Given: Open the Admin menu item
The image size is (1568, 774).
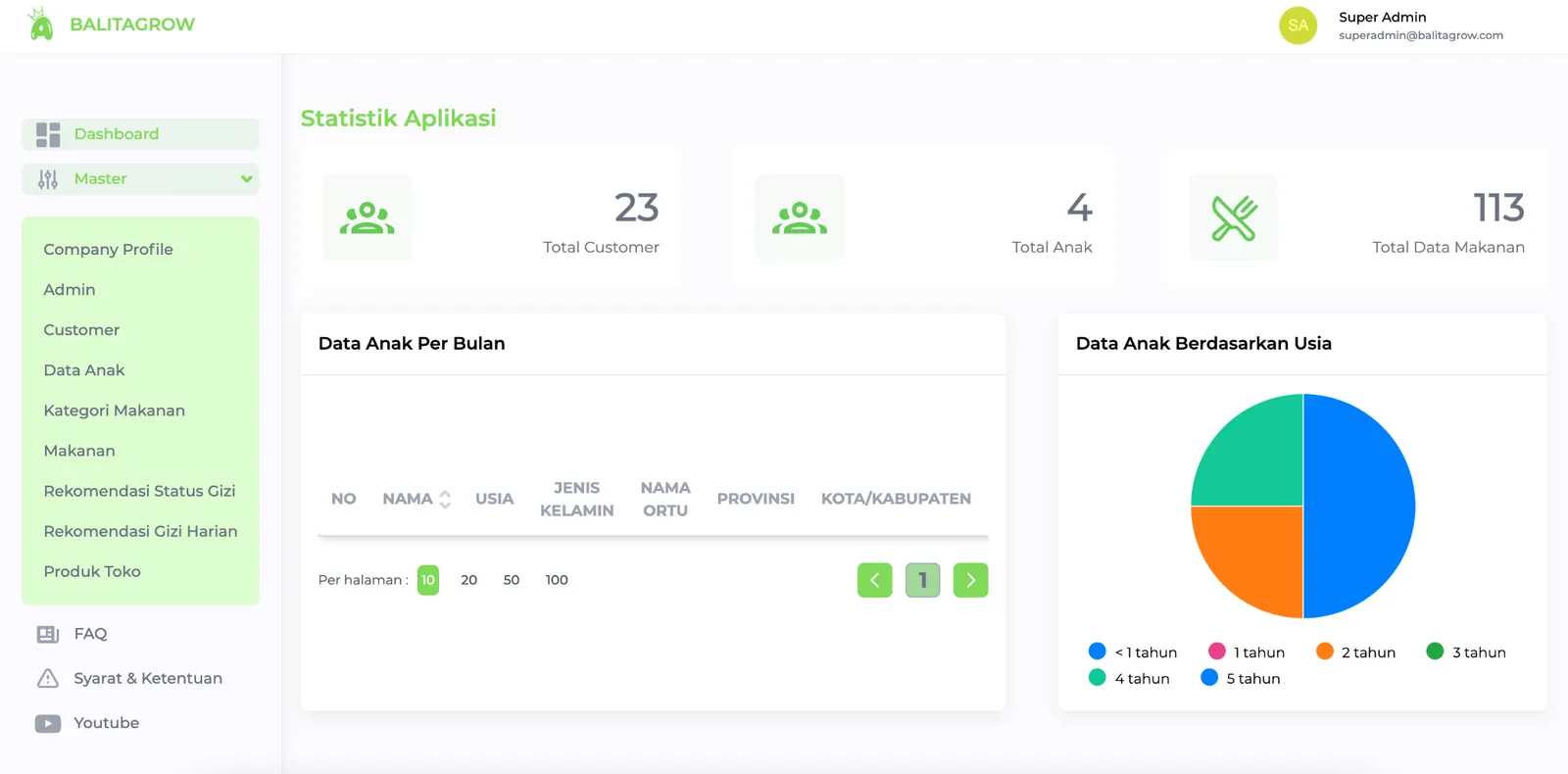Looking at the screenshot, I should coord(70,290).
